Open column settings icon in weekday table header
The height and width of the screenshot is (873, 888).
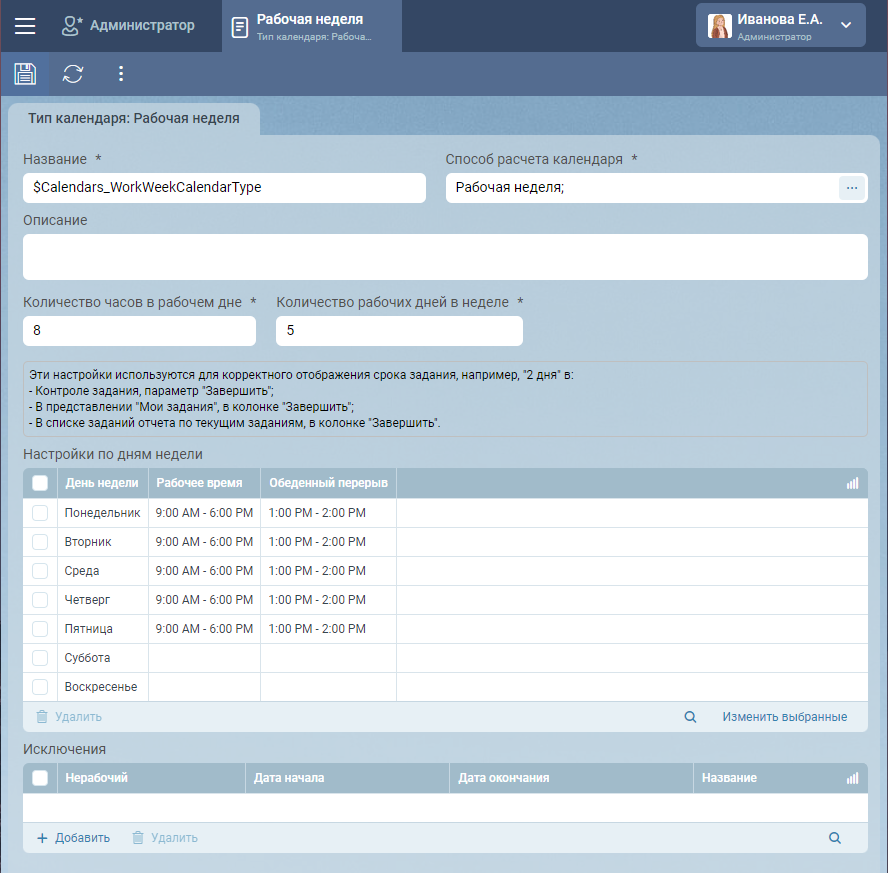(852, 483)
